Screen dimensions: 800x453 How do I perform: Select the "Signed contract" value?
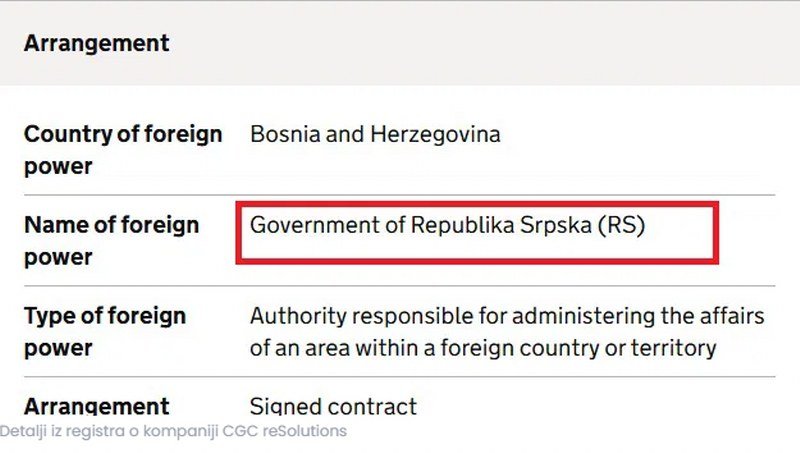[x=333, y=407]
